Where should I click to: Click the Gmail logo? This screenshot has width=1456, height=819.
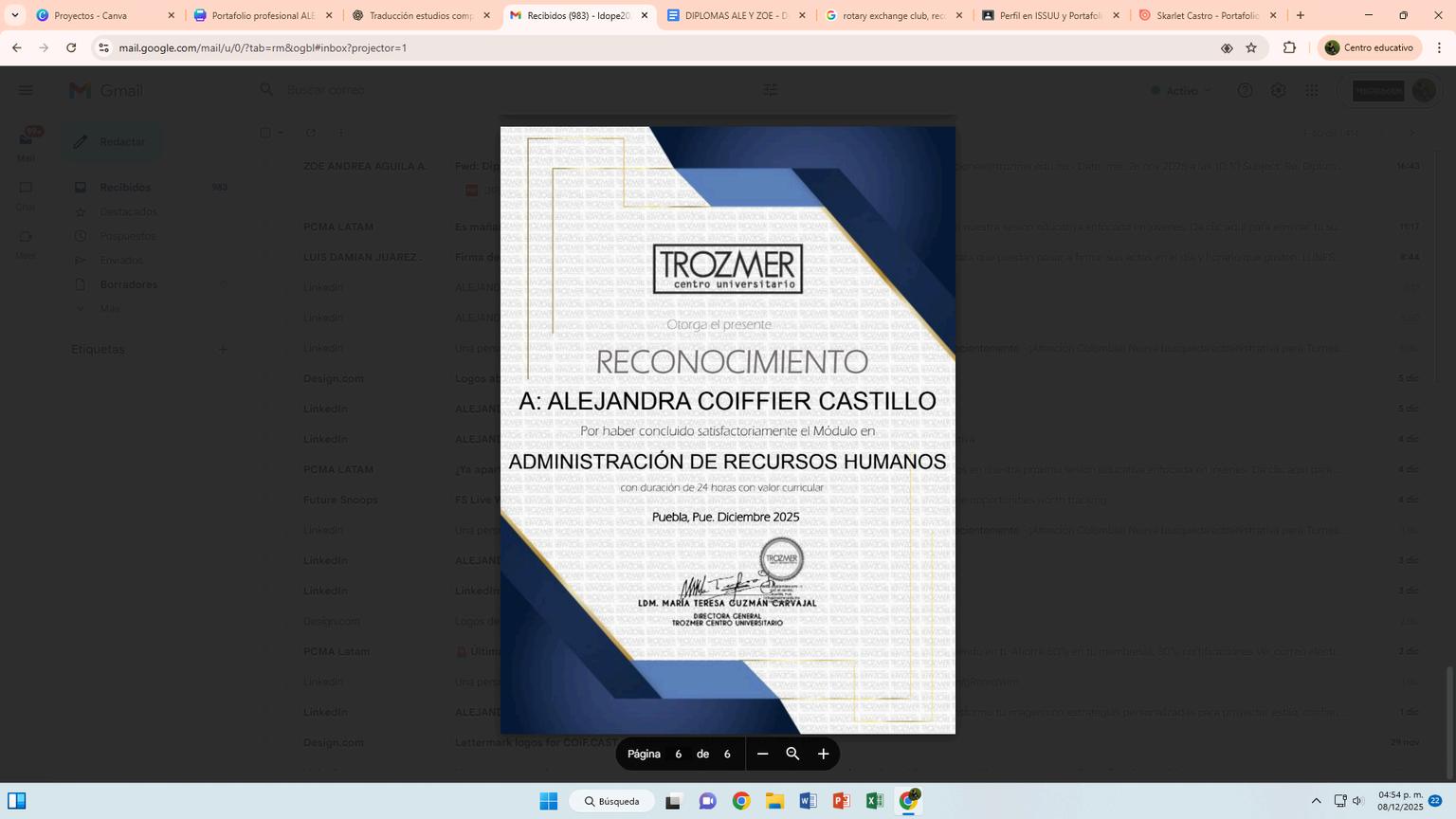pos(106,90)
